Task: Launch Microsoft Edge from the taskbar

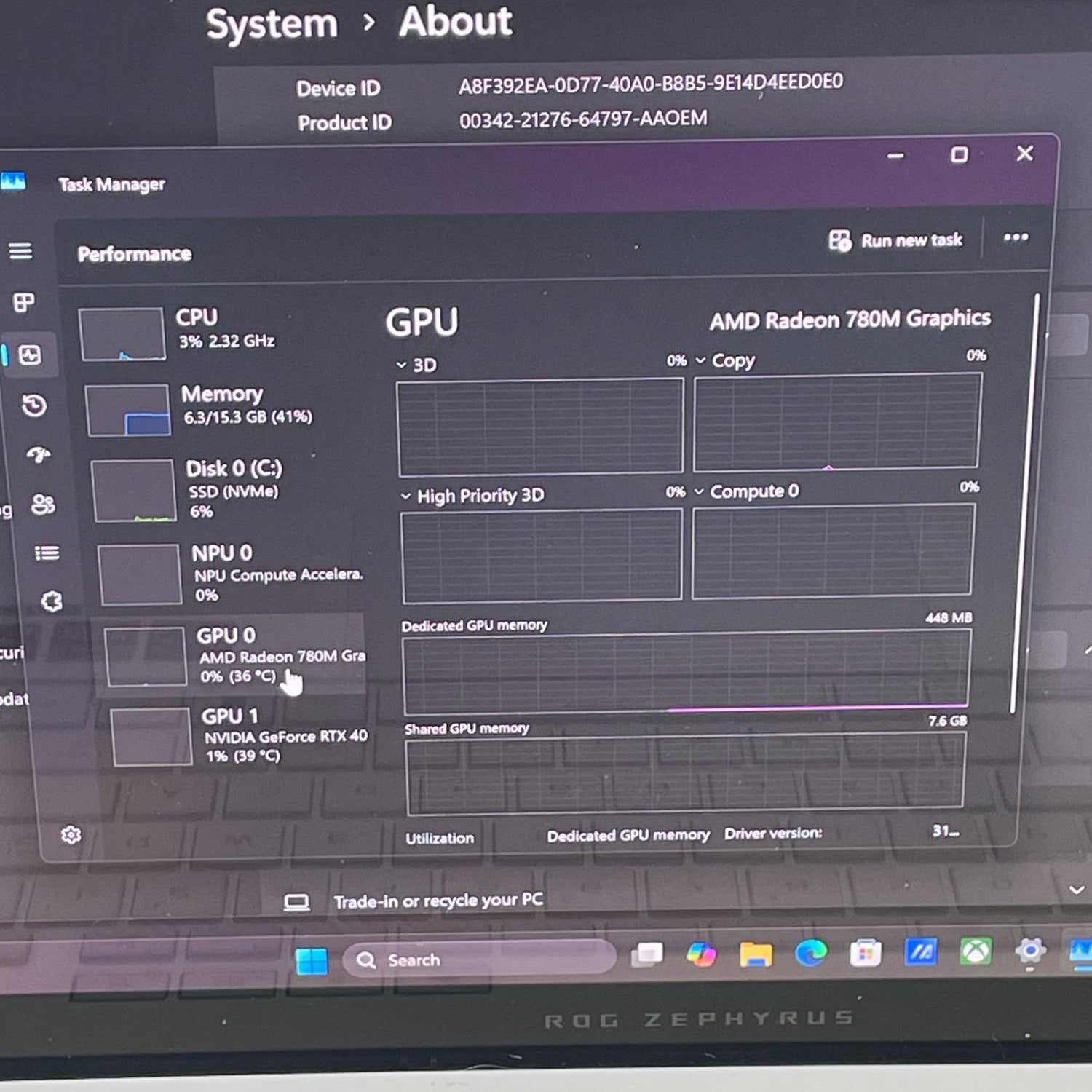Action: tap(810, 952)
